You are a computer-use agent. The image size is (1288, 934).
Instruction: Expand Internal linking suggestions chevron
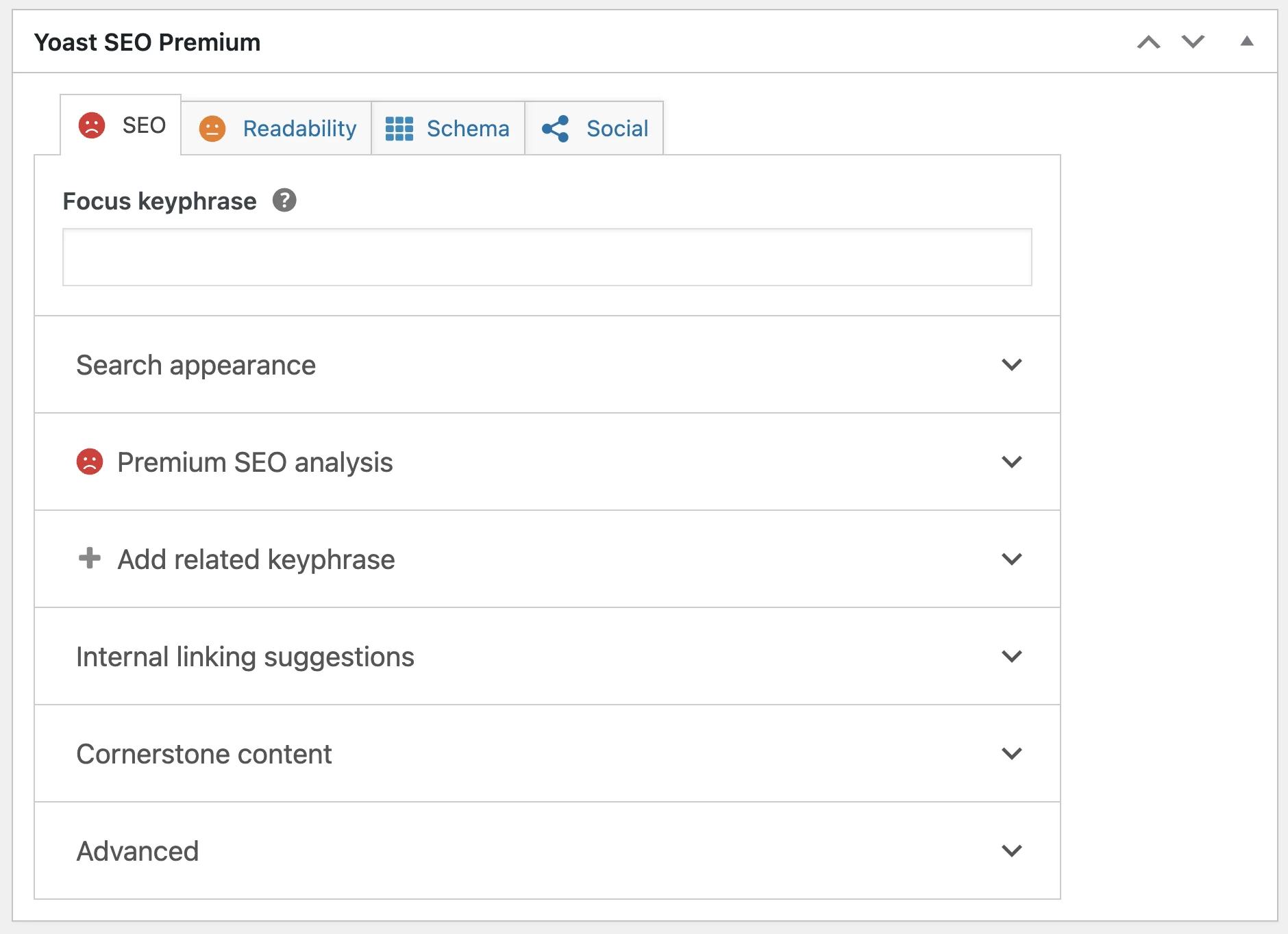pos(1012,657)
